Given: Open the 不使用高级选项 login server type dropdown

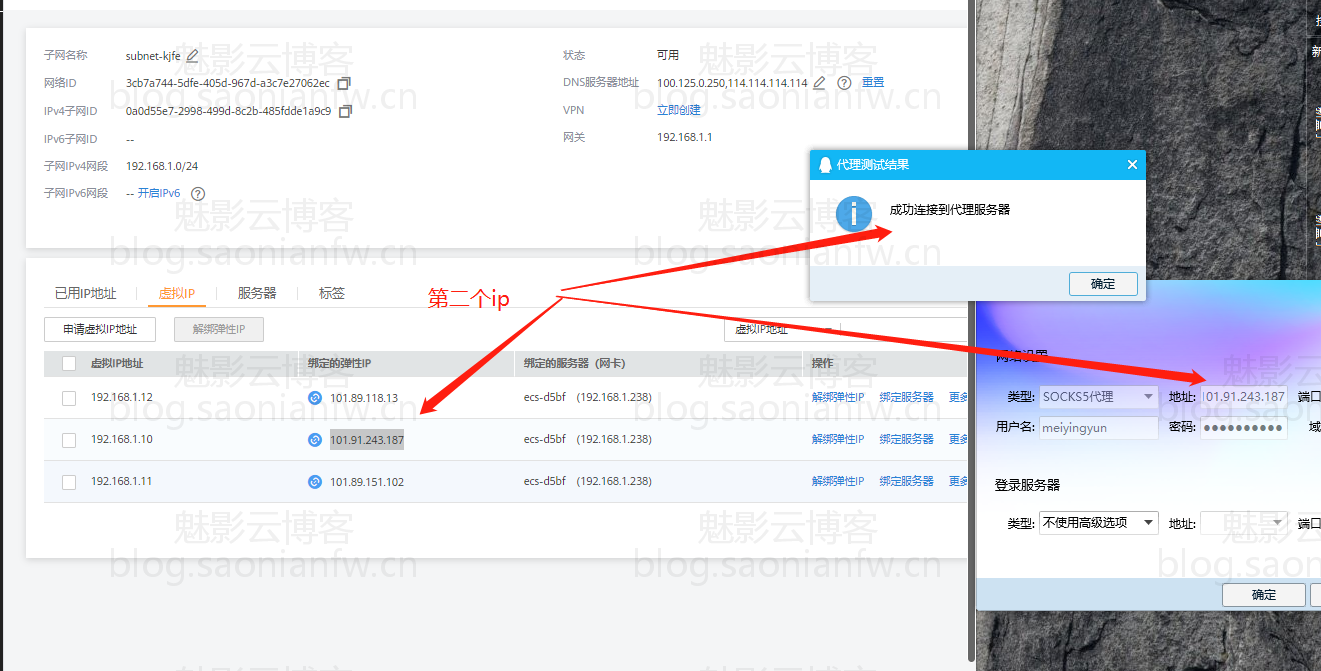Looking at the screenshot, I should 1099,523.
